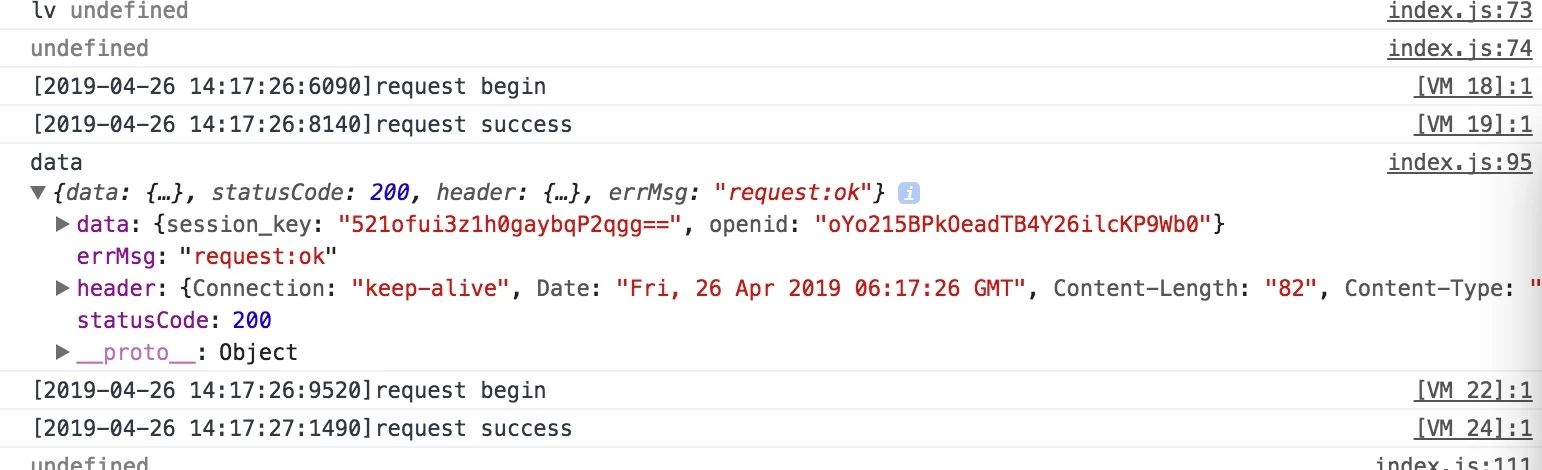Expand the data session_key entry
The width and height of the screenshot is (1542, 470).
(x=62, y=224)
